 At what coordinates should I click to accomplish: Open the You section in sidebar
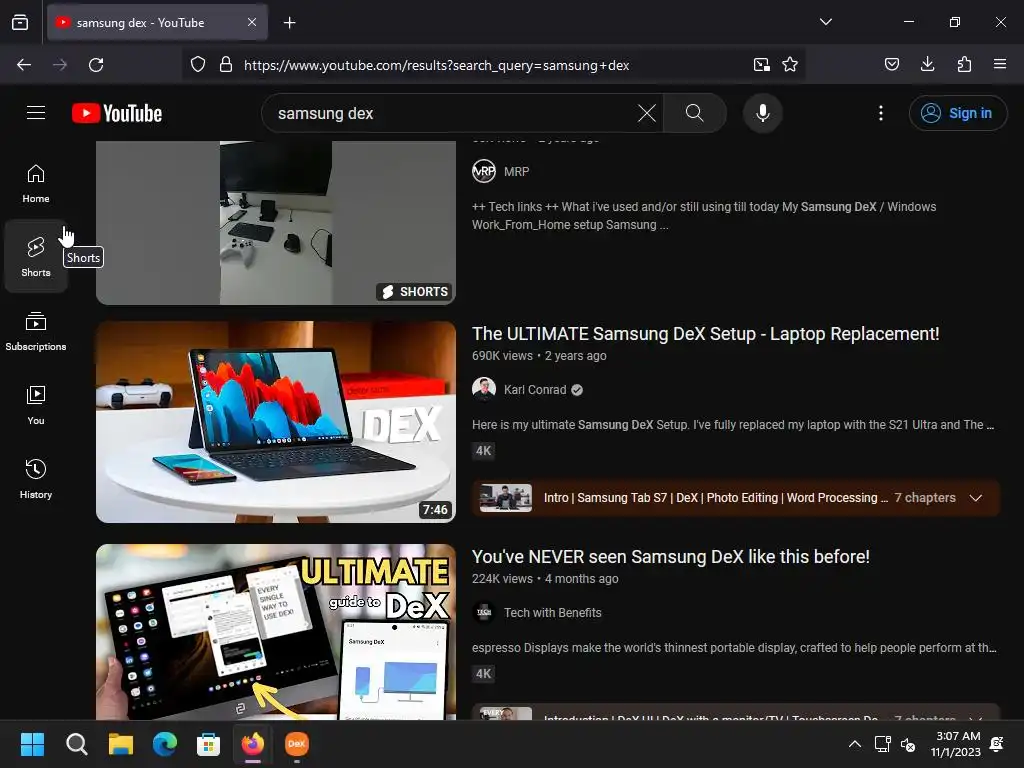point(36,405)
